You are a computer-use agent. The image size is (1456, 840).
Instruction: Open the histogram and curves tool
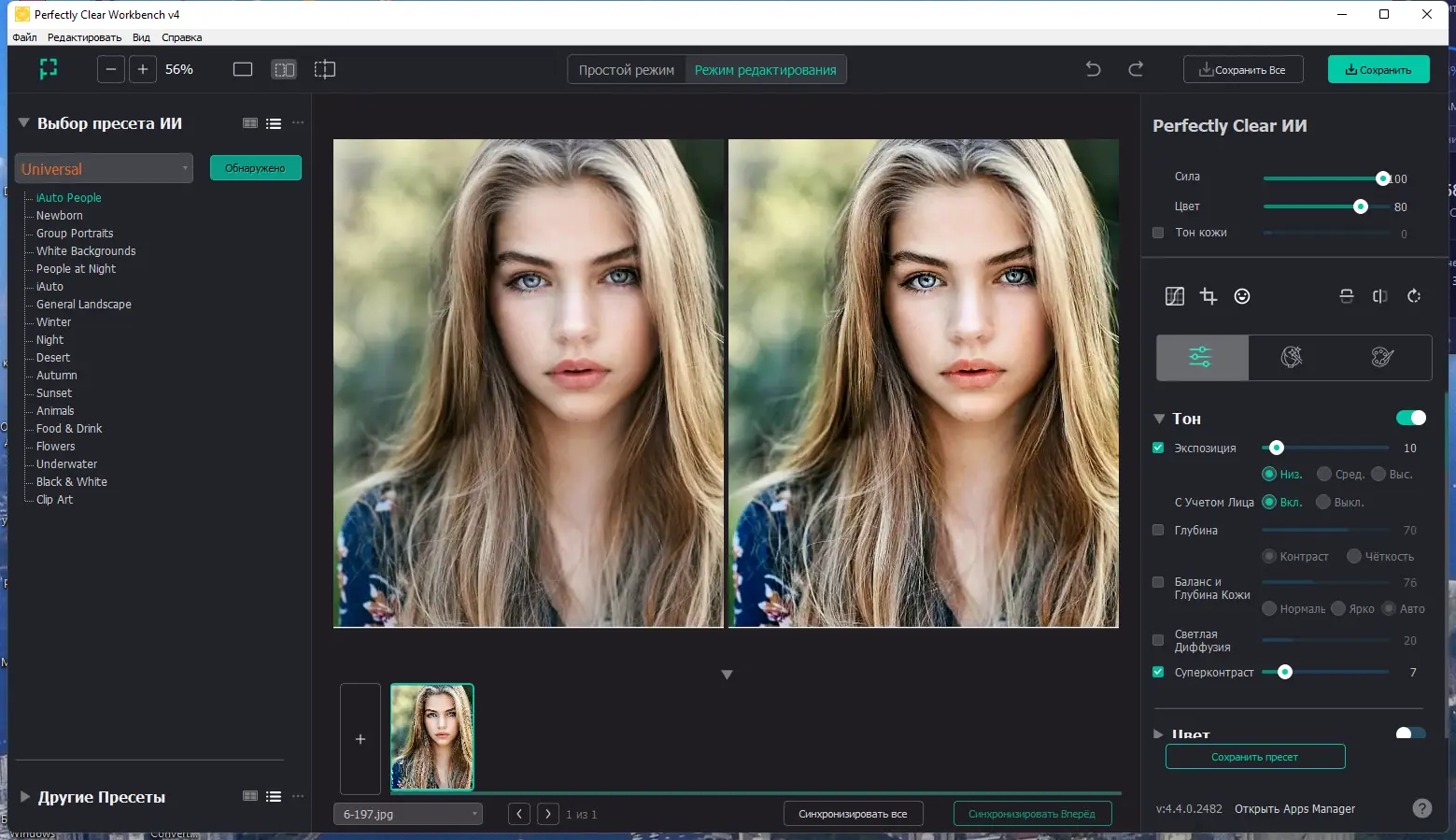[x=1175, y=296]
